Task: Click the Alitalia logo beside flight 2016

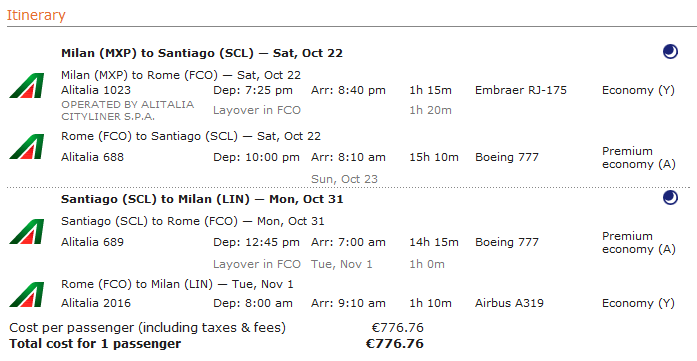Action: pyautogui.click(x=27, y=294)
